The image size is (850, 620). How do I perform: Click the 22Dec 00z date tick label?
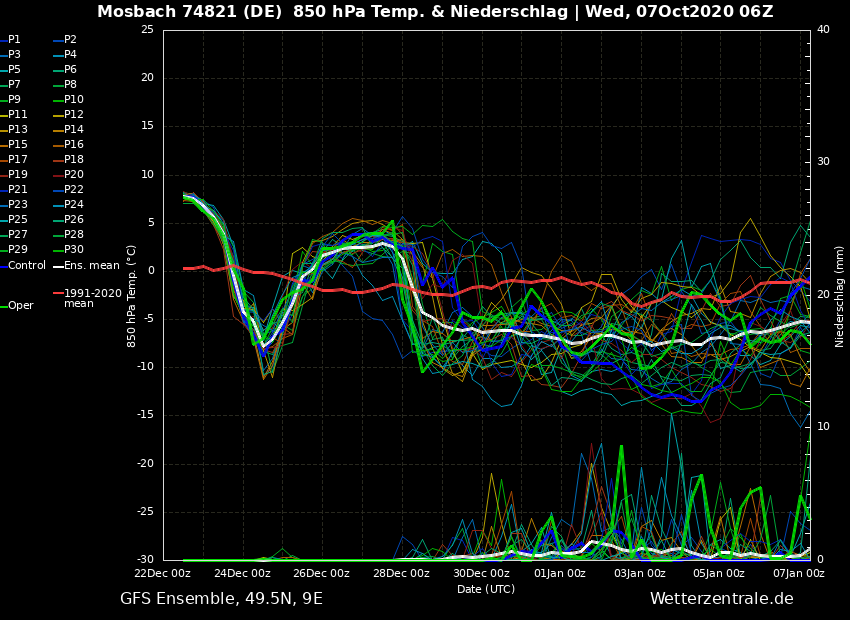pyautogui.click(x=163, y=574)
